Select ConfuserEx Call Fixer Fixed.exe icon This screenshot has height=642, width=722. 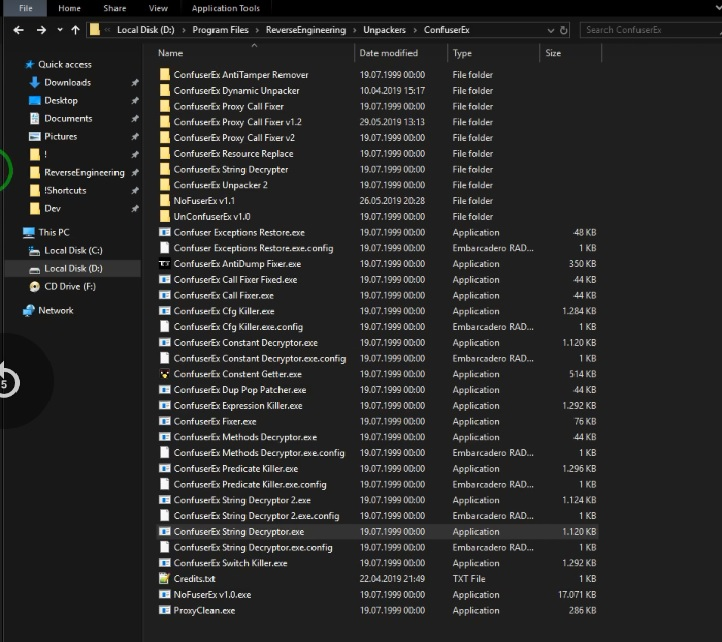(x=164, y=280)
